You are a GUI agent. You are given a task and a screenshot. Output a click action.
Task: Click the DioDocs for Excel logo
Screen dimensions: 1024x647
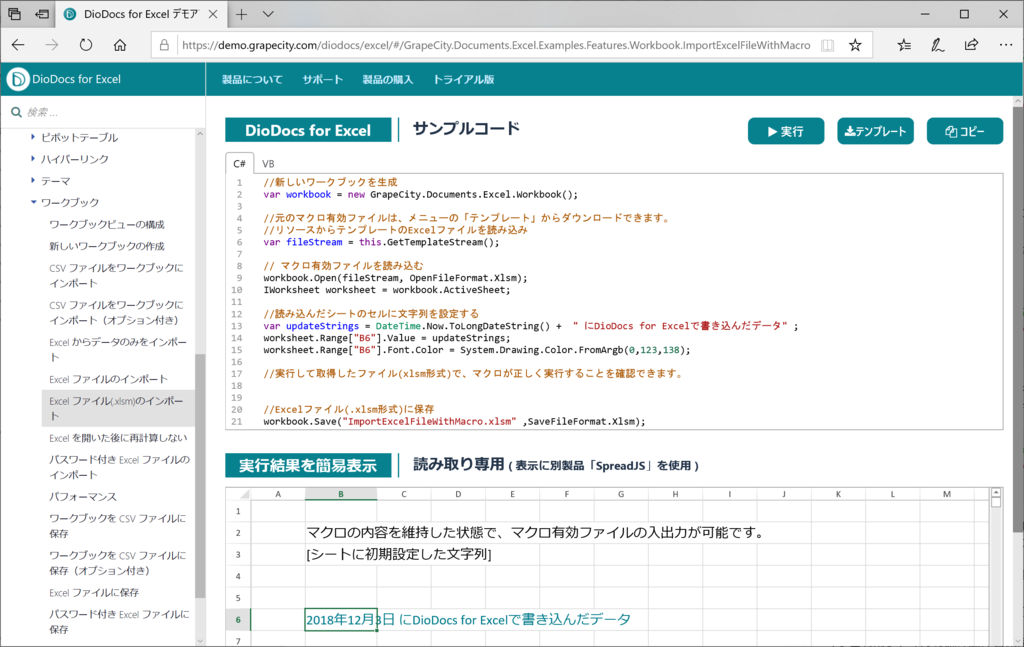[x=64, y=79]
